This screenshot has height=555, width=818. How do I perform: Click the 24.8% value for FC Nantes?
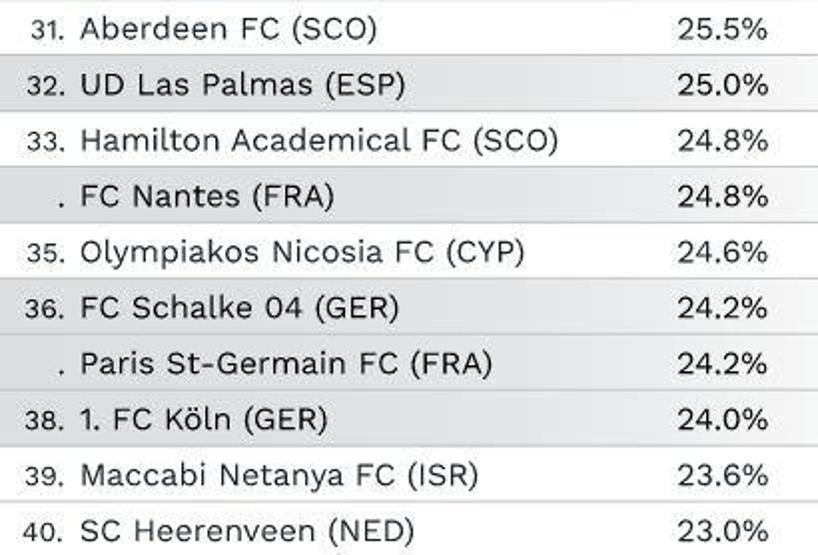(x=723, y=196)
